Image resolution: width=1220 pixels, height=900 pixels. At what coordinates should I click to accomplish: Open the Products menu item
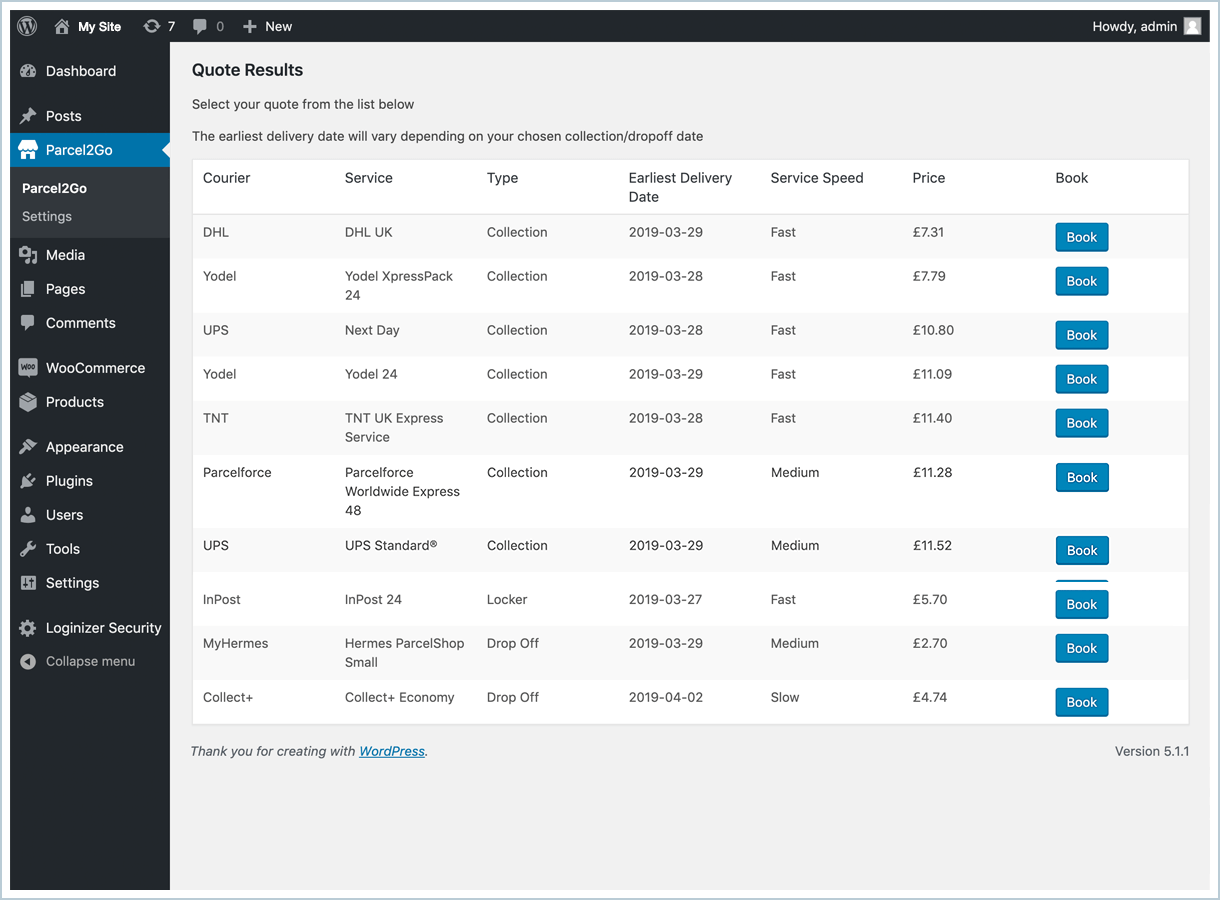74,402
